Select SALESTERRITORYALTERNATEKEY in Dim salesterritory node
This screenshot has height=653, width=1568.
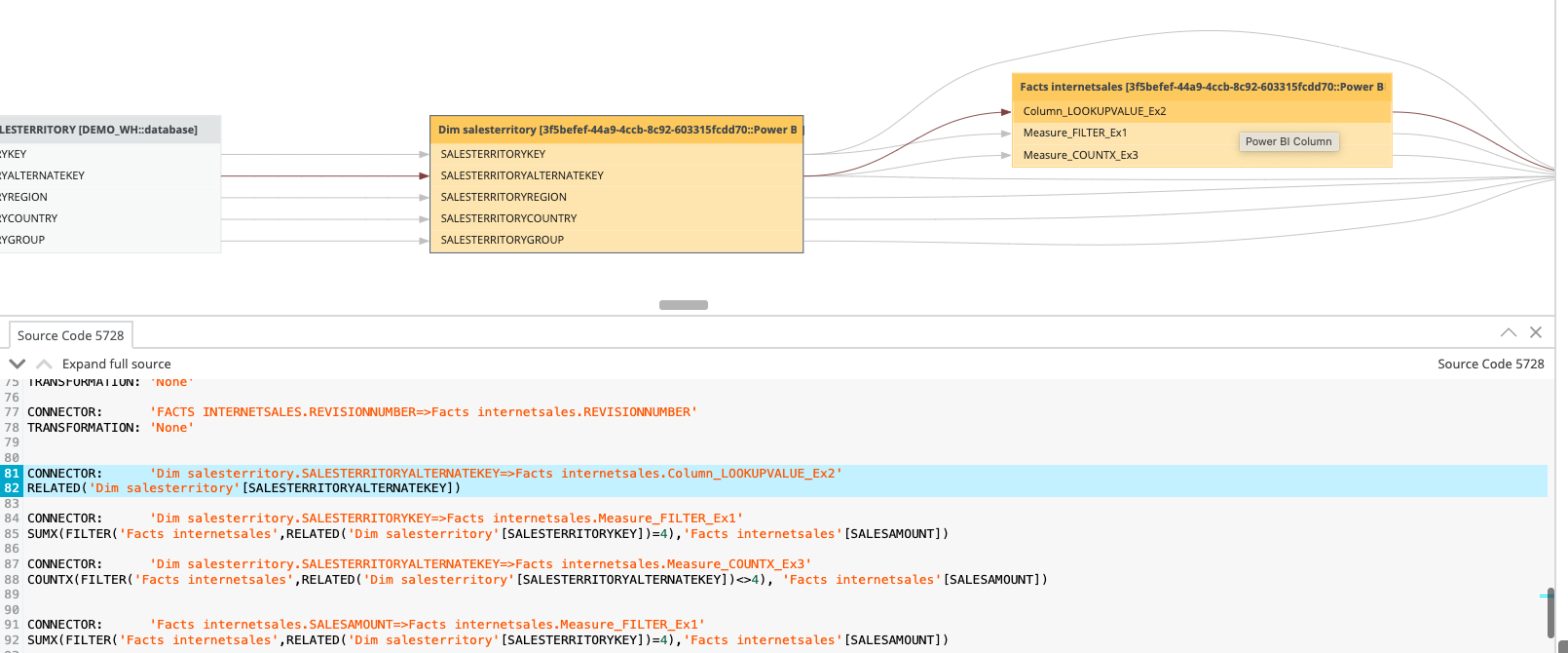click(x=522, y=175)
